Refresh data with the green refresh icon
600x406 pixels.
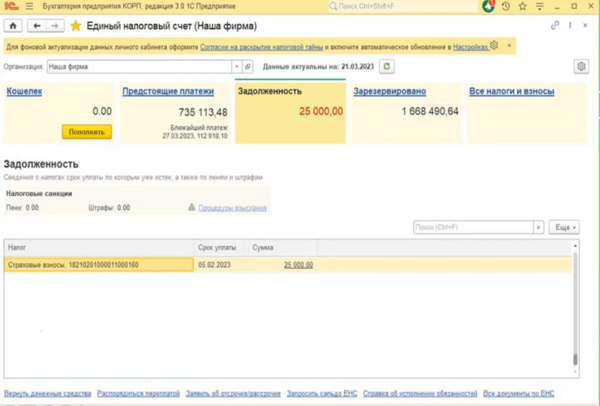click(x=386, y=66)
